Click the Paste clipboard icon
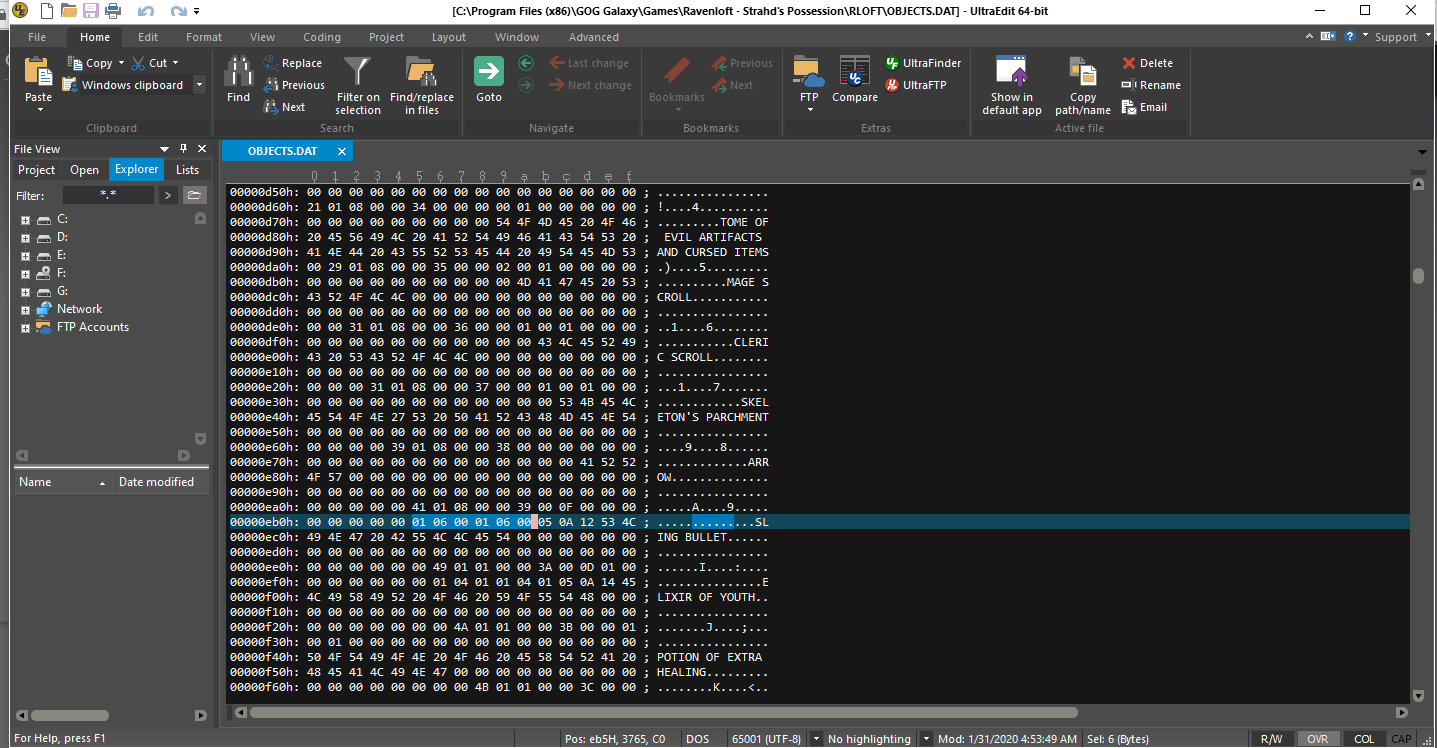Viewport: 1437px width, 748px height. pyautogui.click(x=38, y=72)
